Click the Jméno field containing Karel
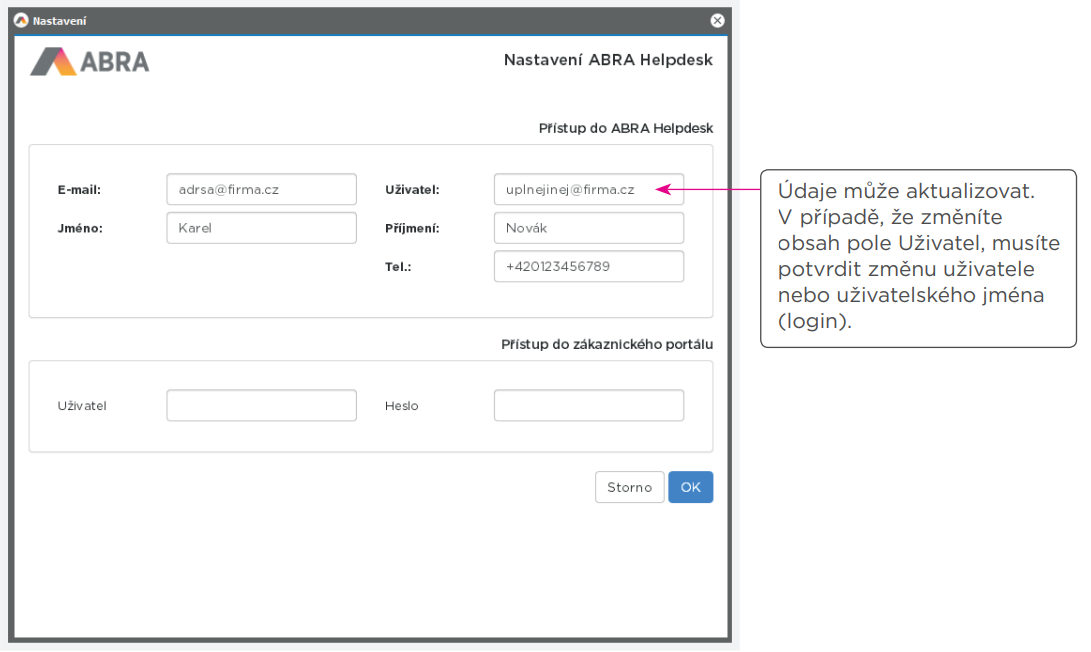The width and height of the screenshot is (1091, 652). click(x=261, y=227)
